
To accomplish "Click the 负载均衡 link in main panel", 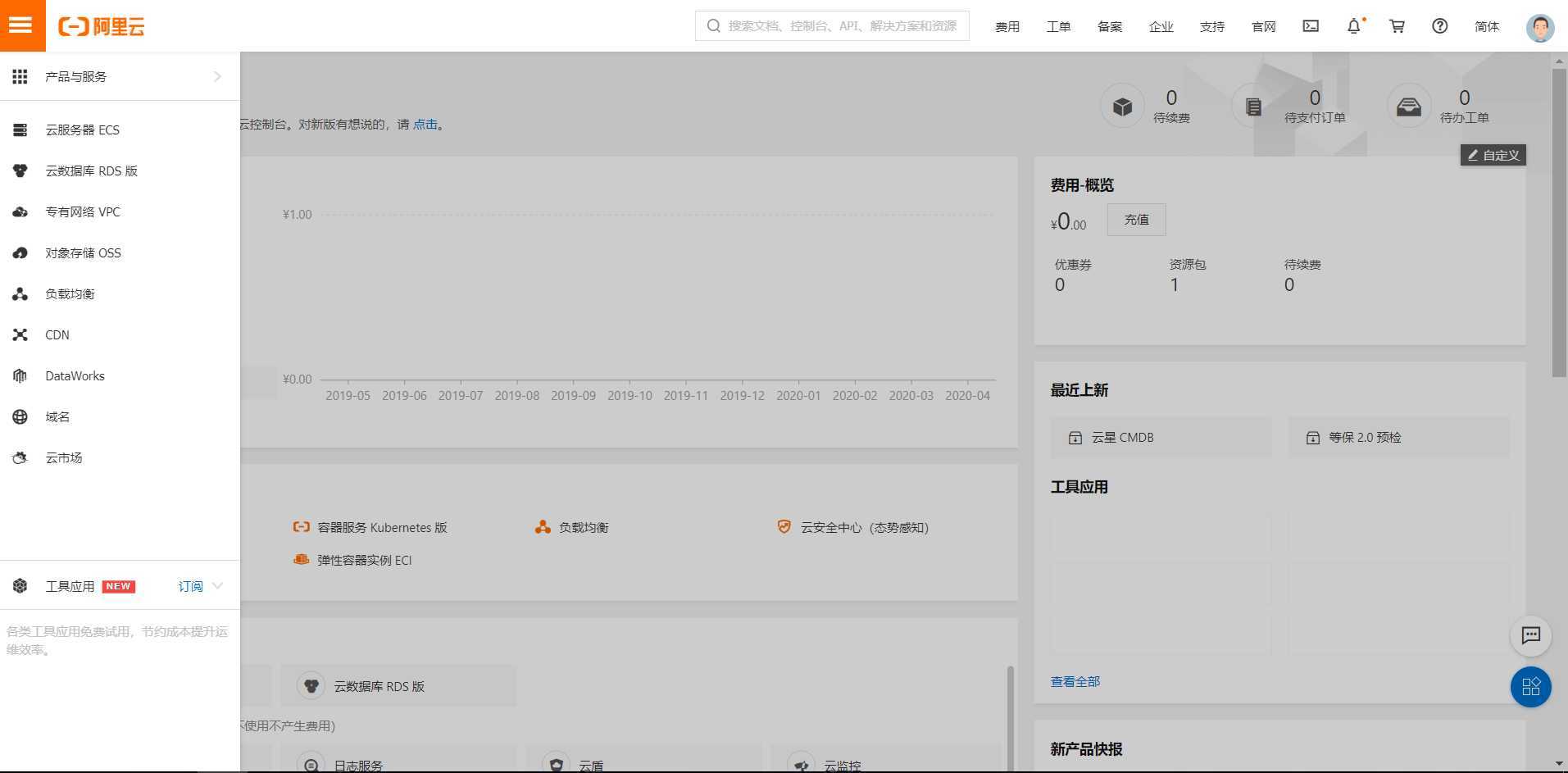I will 584,527.
